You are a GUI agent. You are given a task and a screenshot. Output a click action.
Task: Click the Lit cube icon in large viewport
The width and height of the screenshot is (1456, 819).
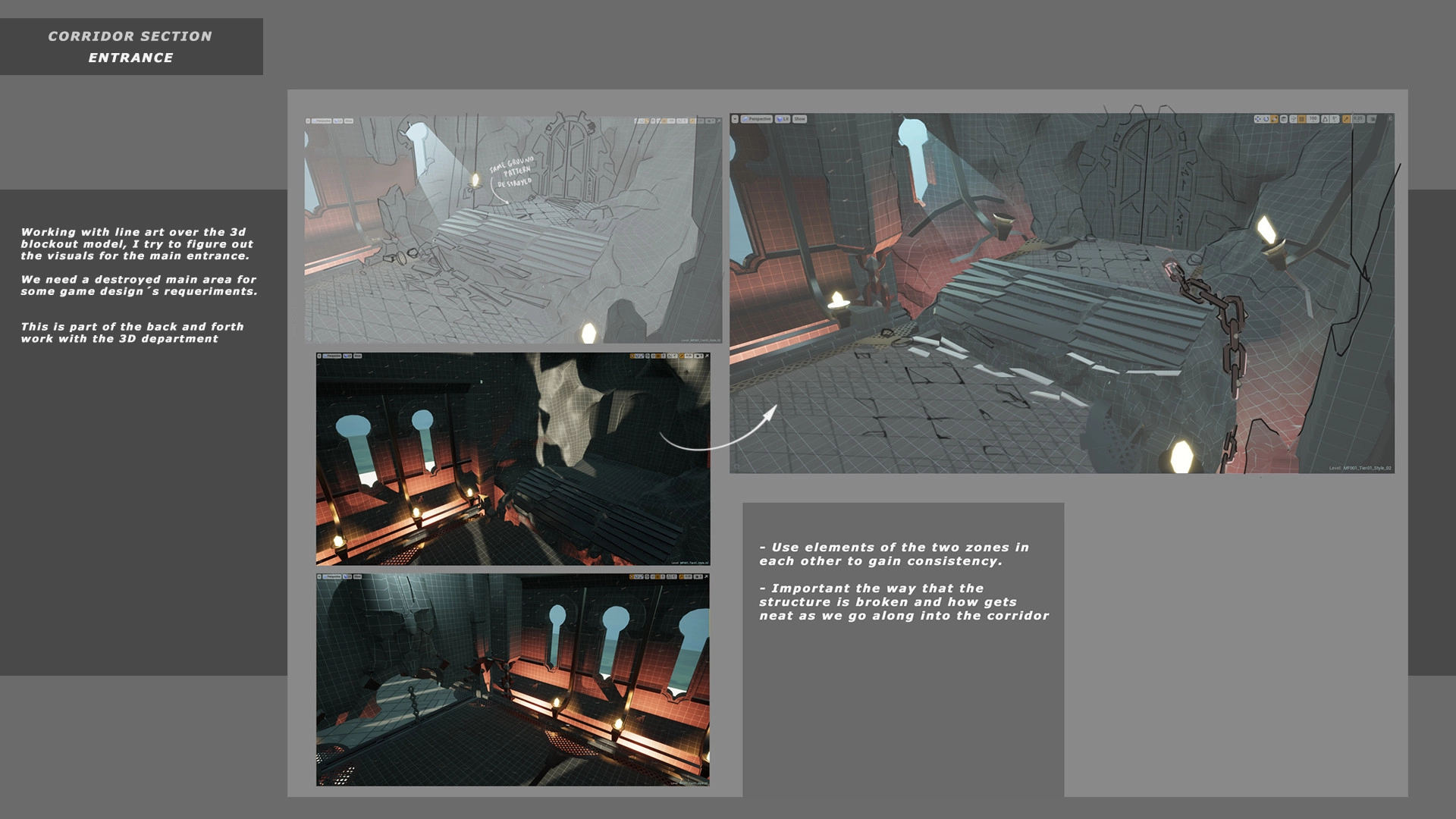[x=780, y=119]
